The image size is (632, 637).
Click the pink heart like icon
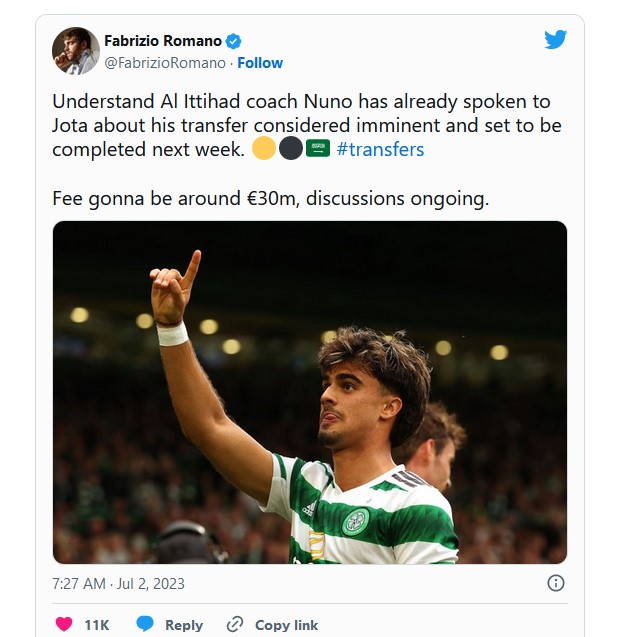point(64,624)
